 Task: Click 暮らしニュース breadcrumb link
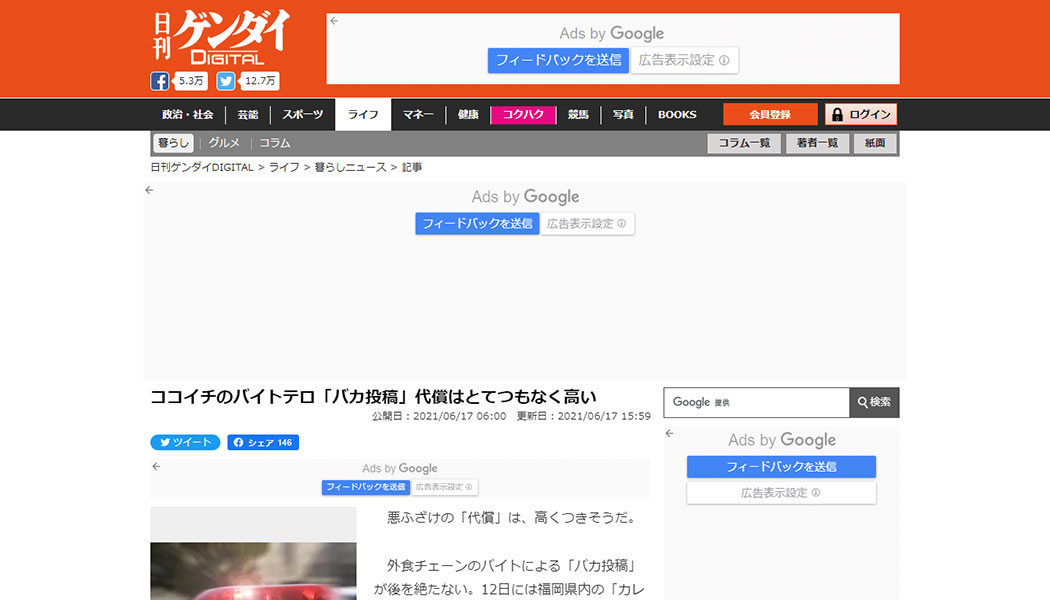coord(350,167)
